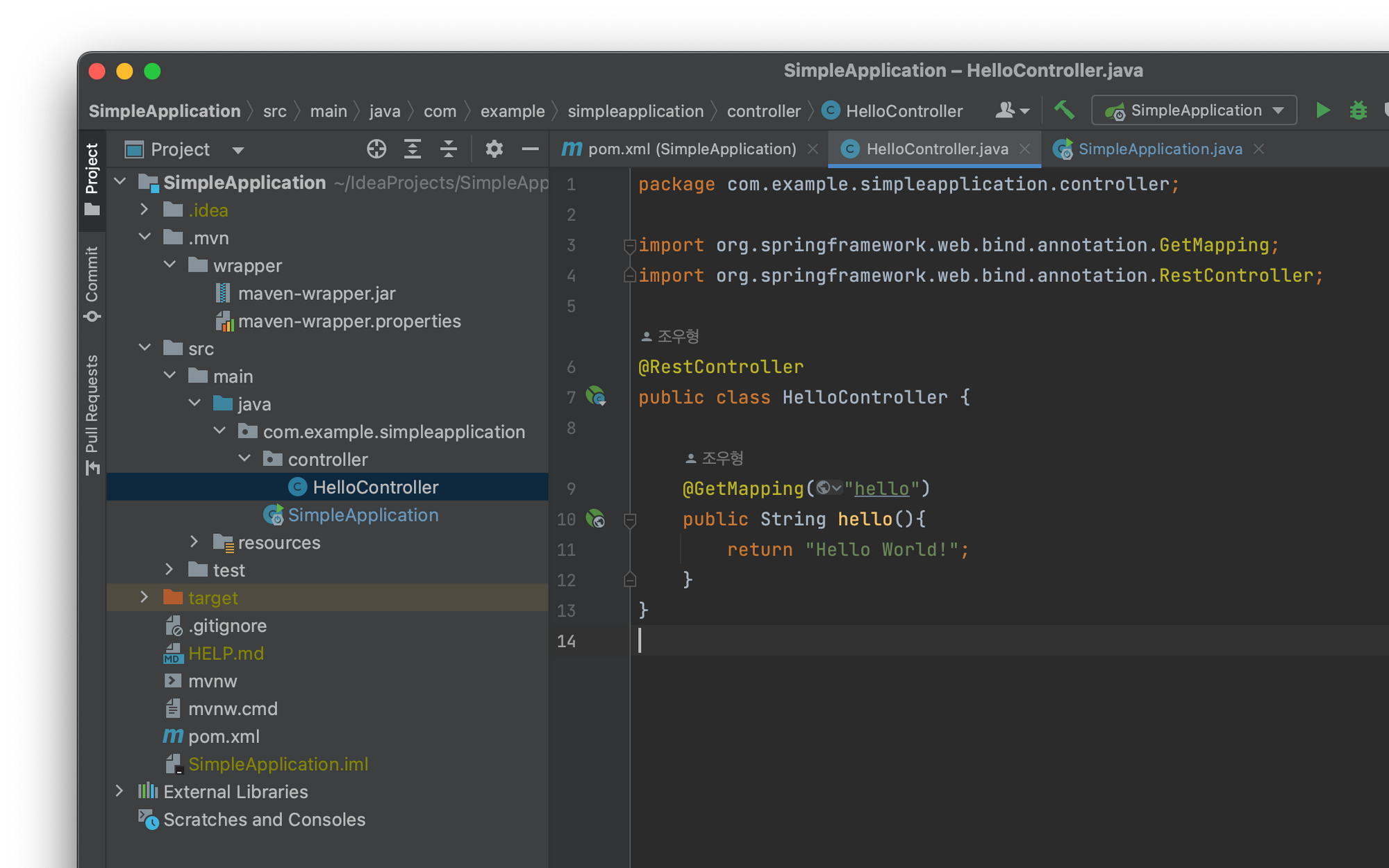Viewport: 1389px width, 868px height.
Task: Click the Build project hammer icon
Action: click(x=1064, y=110)
